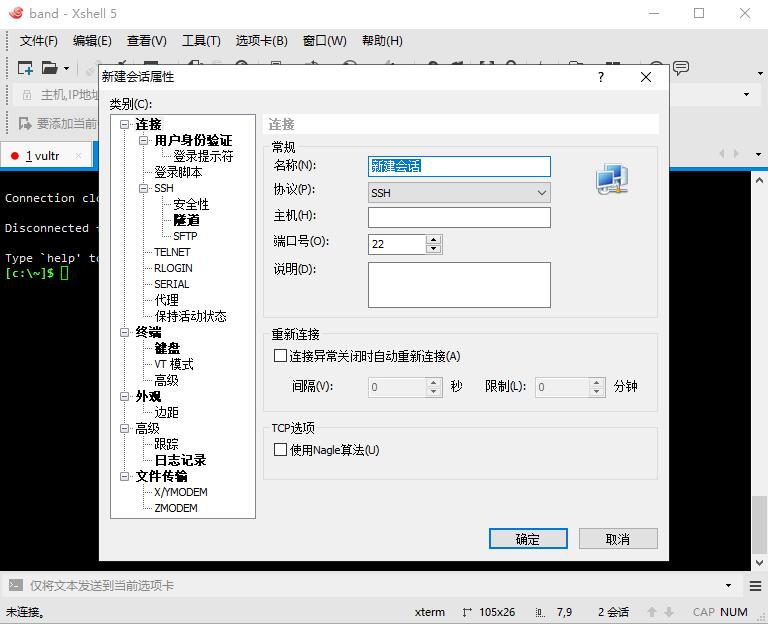
Task: Open the 工具(T) menu
Action: [x=201, y=41]
